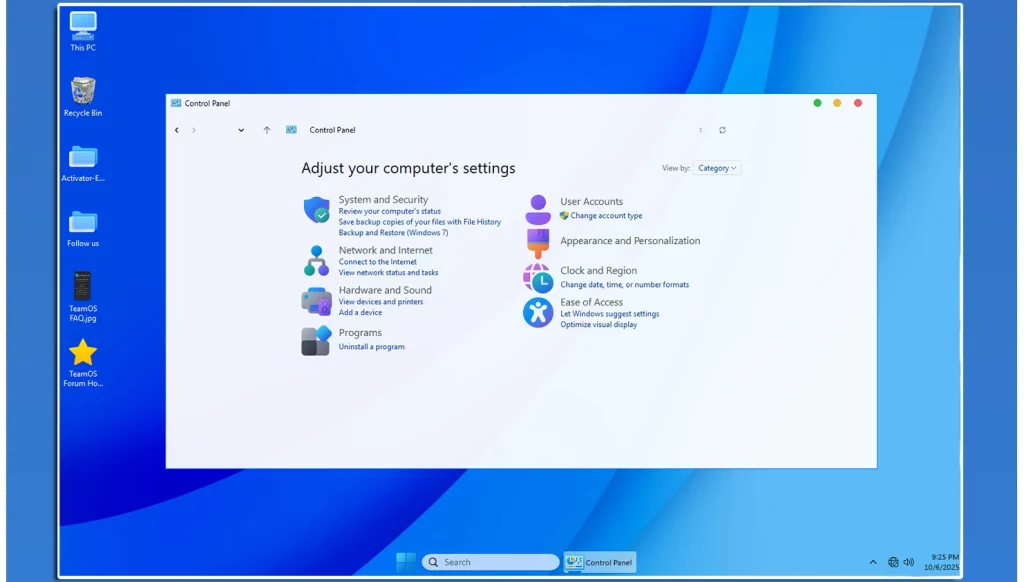
Task: Open the User Accounts icon
Action: tap(538, 209)
